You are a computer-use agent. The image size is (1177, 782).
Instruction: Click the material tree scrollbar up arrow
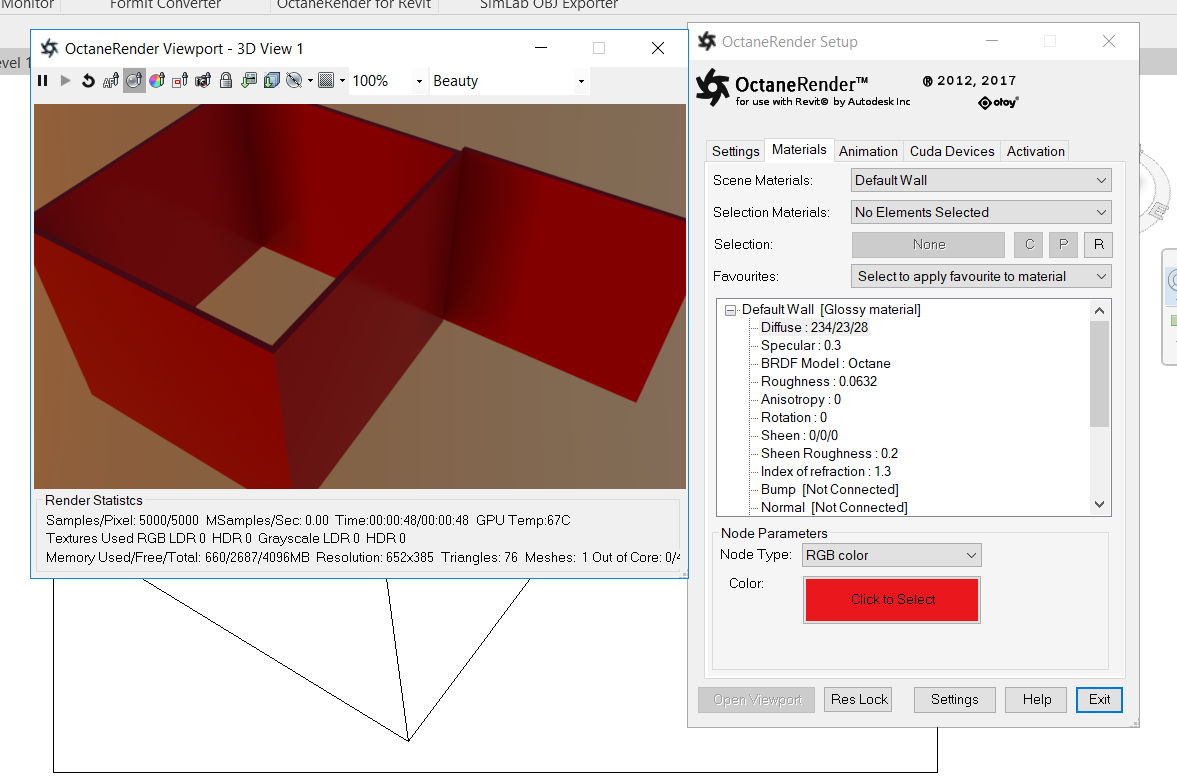(1099, 310)
